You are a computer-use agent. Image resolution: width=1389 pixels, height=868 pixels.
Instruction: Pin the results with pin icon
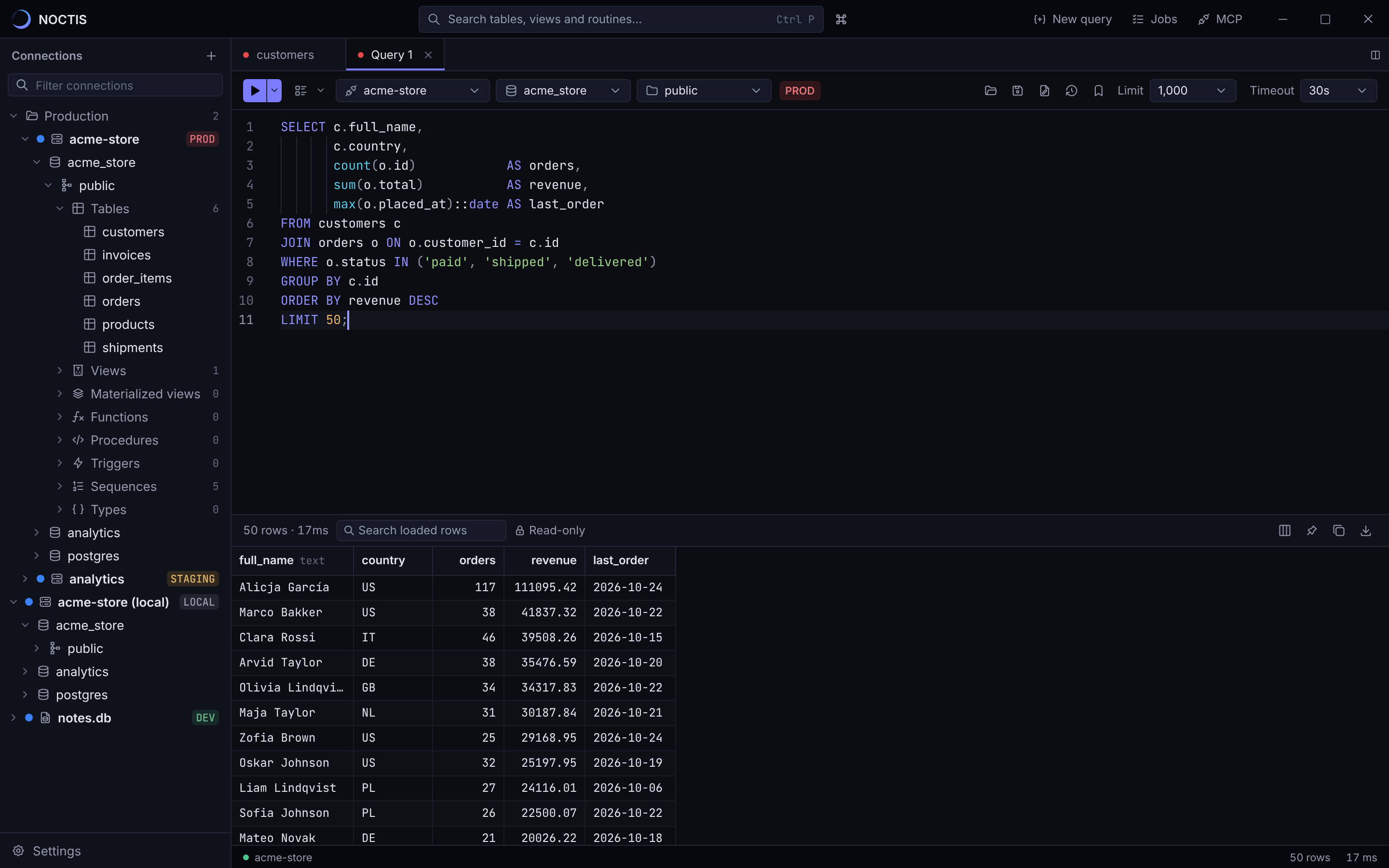(x=1311, y=530)
